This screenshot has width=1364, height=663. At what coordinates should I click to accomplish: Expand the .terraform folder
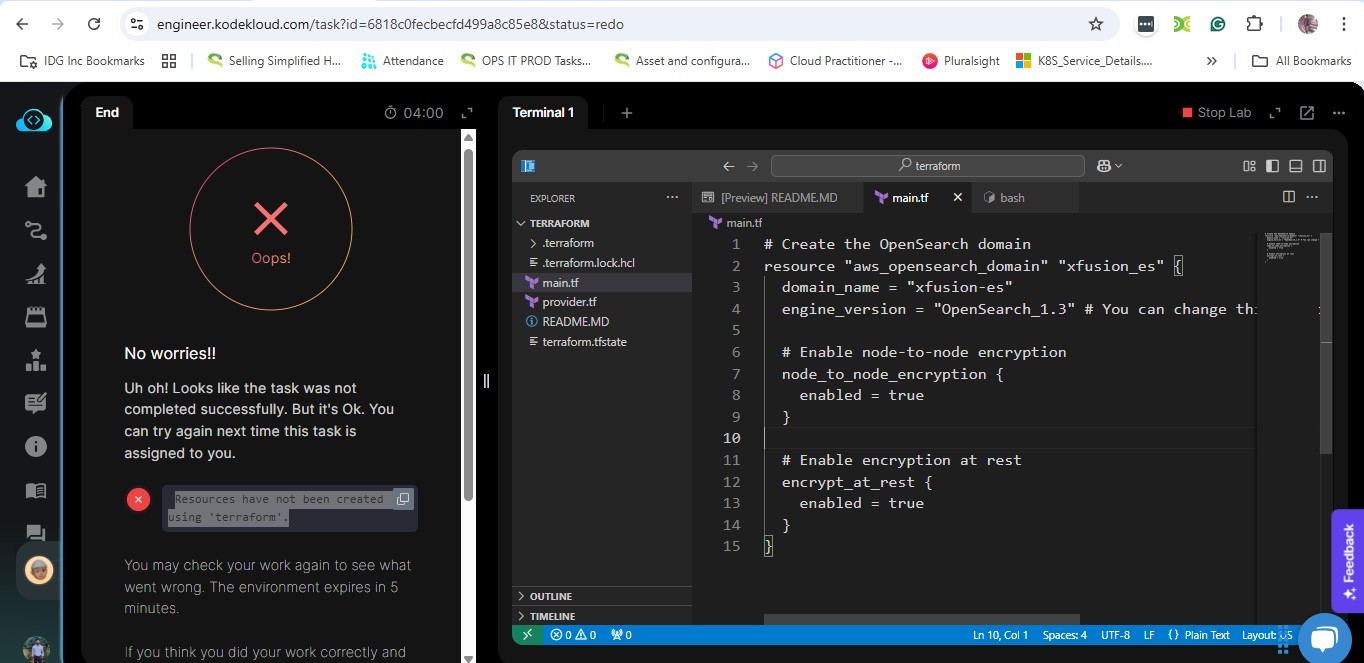point(567,243)
